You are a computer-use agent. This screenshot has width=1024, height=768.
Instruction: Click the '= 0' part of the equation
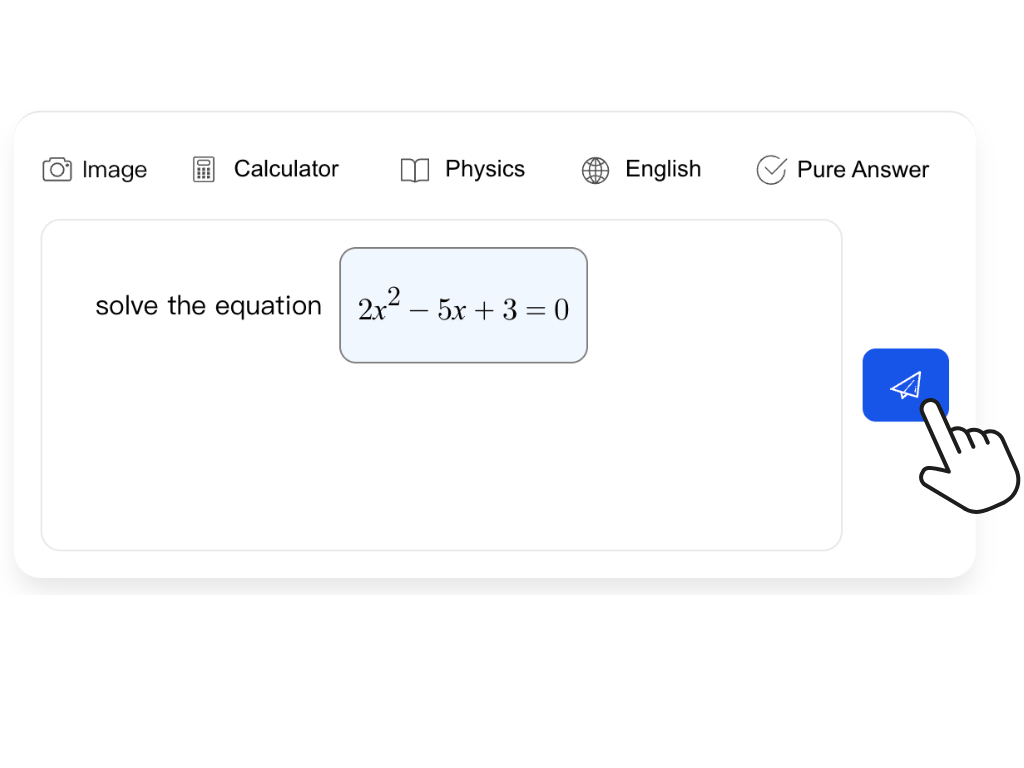(547, 310)
